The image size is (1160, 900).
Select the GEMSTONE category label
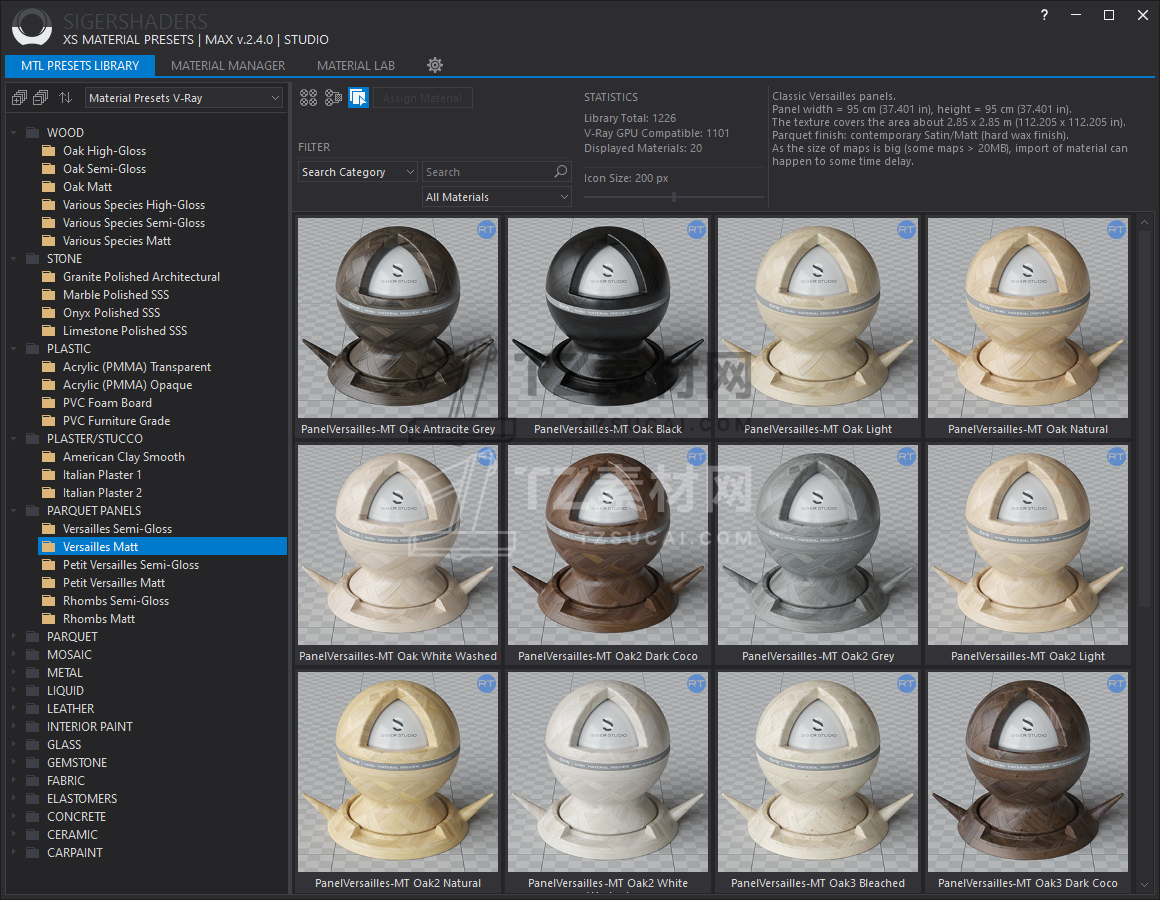tap(77, 762)
